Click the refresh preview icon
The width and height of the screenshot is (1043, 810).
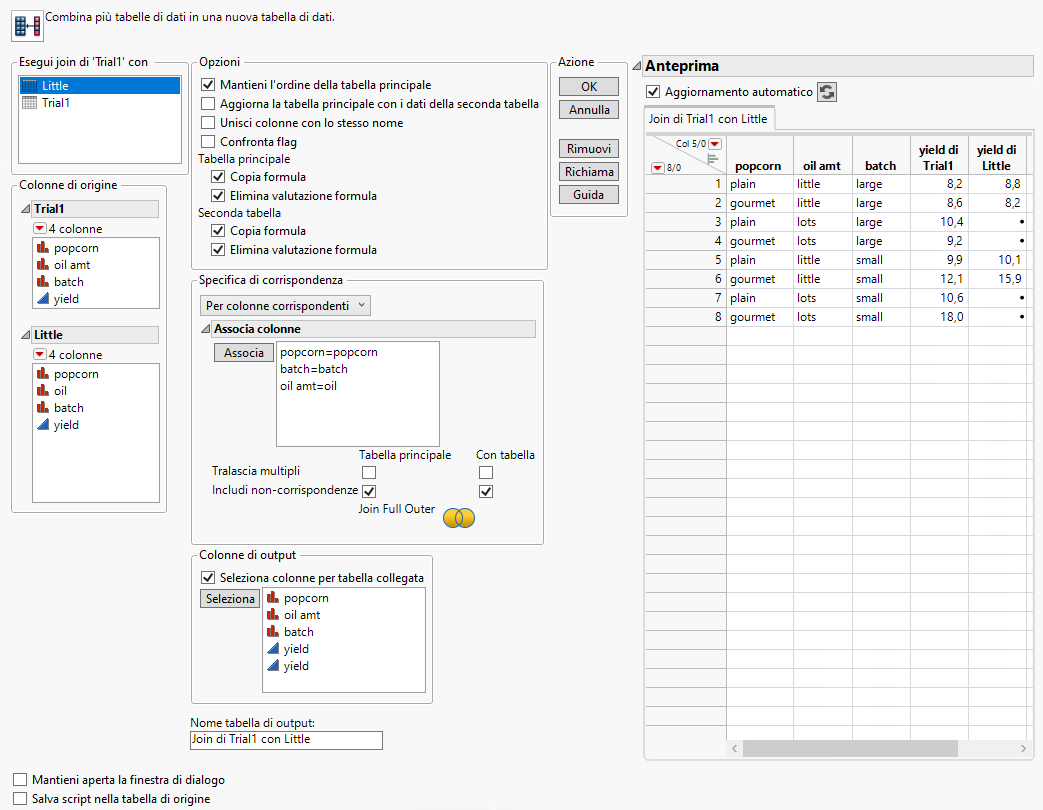tap(827, 92)
